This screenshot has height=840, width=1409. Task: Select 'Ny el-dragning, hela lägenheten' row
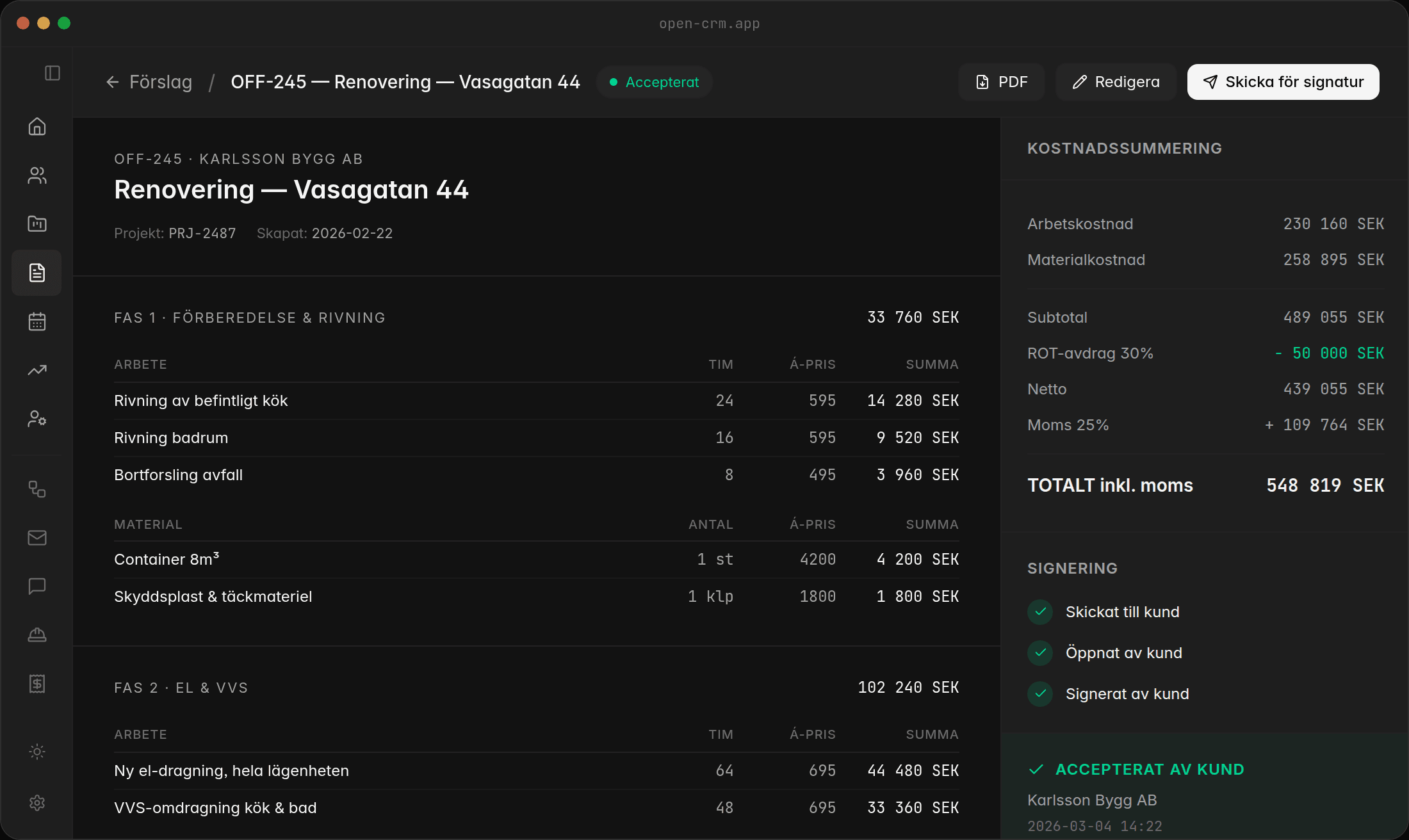tap(537, 771)
